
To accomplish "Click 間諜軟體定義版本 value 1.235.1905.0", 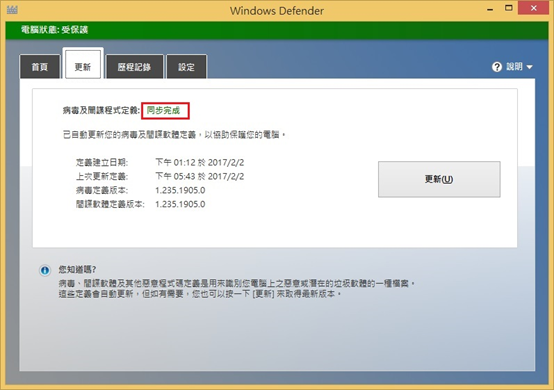I will click(x=180, y=204).
